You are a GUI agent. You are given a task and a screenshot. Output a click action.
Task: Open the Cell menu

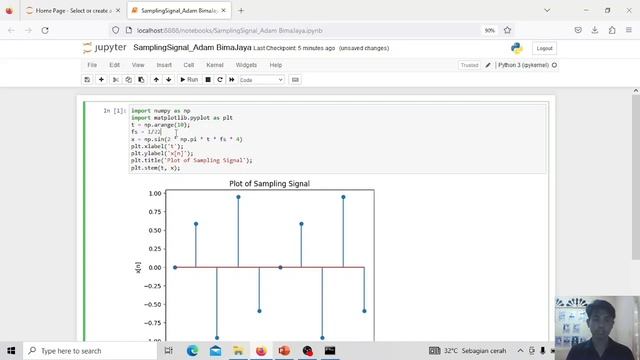pyautogui.click(x=189, y=65)
